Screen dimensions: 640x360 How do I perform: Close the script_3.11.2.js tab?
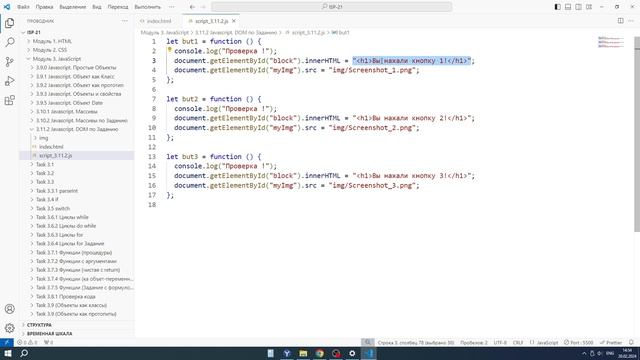click(x=234, y=21)
